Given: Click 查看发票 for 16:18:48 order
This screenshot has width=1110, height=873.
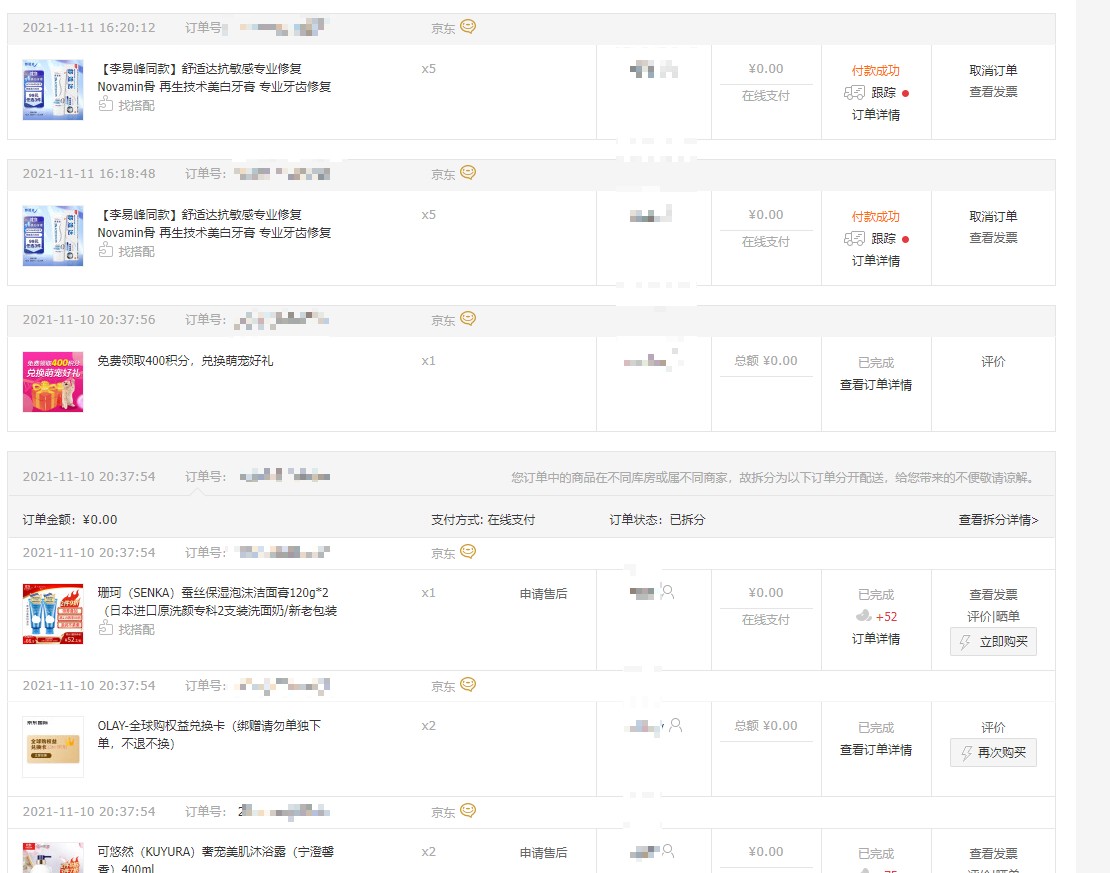Looking at the screenshot, I should point(993,238).
